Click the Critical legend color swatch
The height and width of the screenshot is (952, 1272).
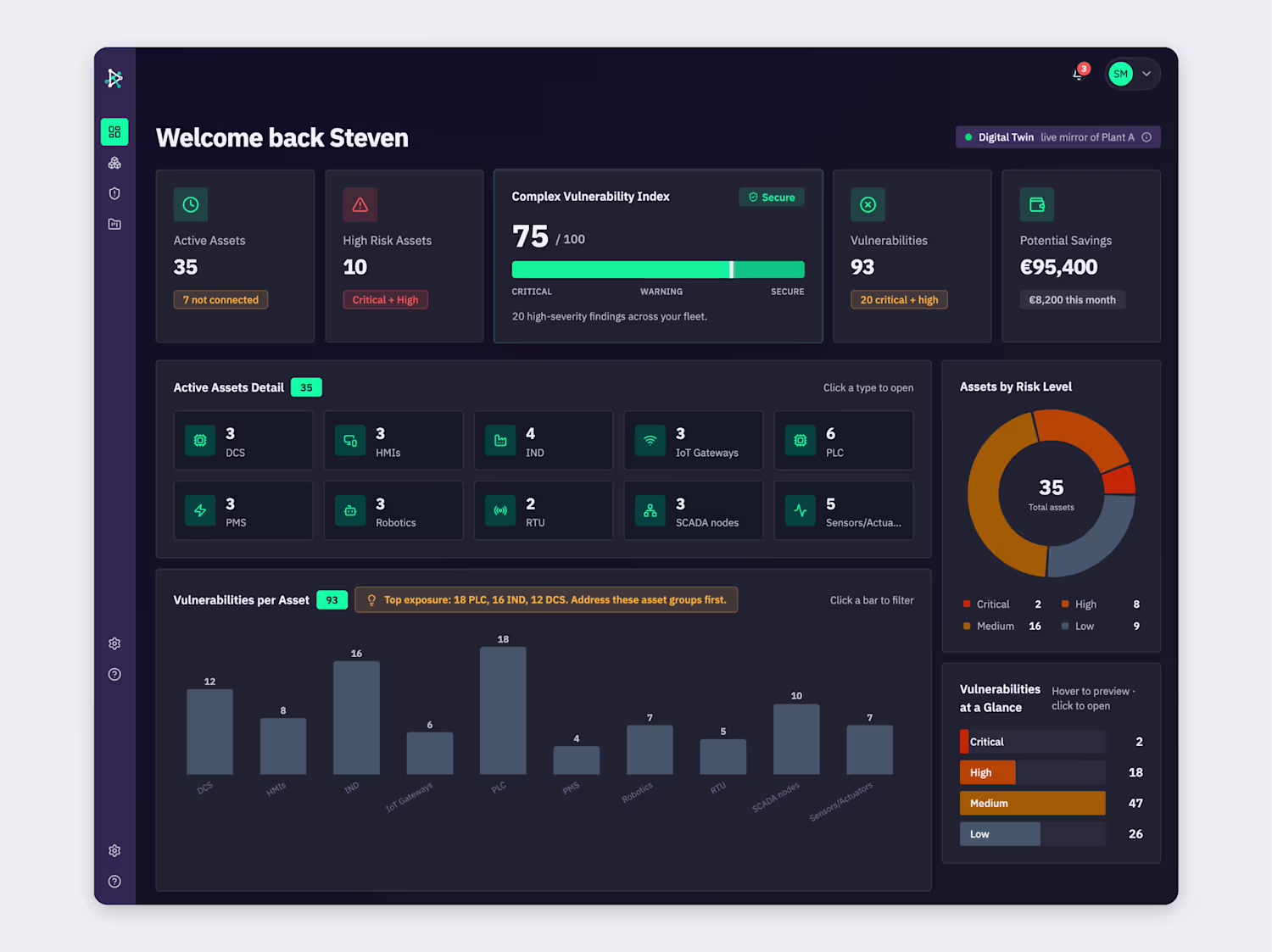(967, 604)
